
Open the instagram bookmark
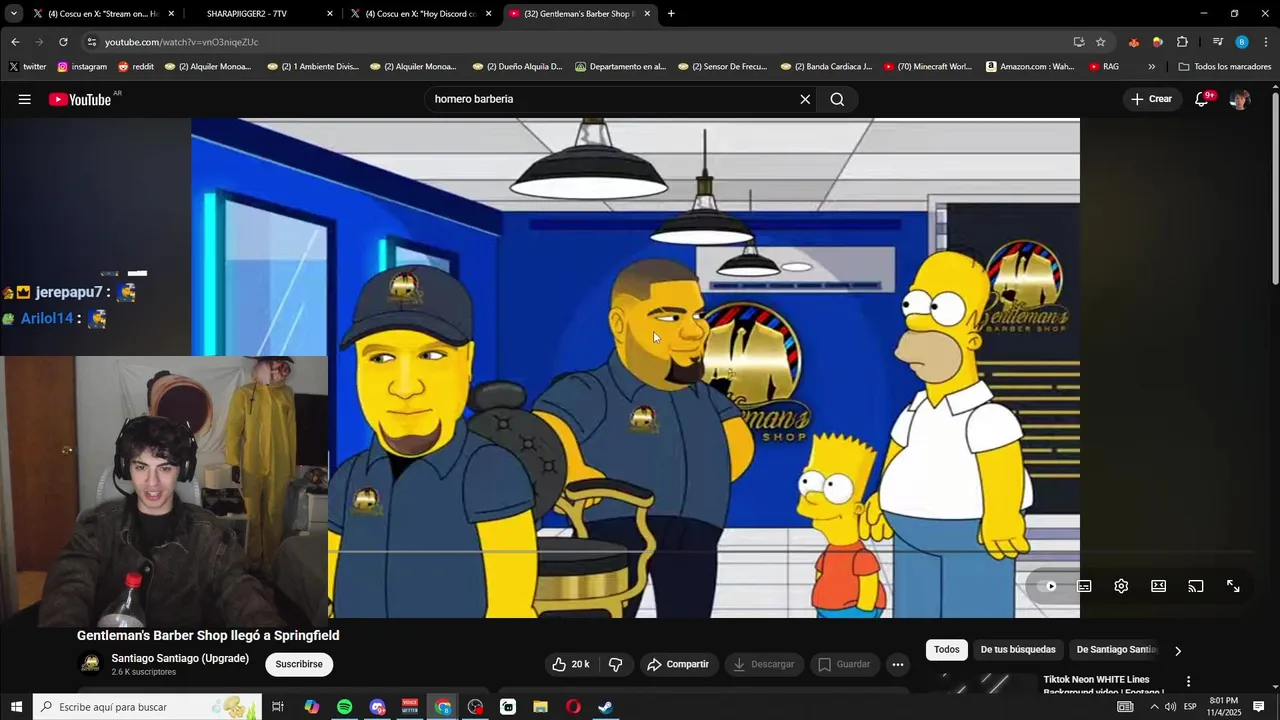tap(82, 67)
